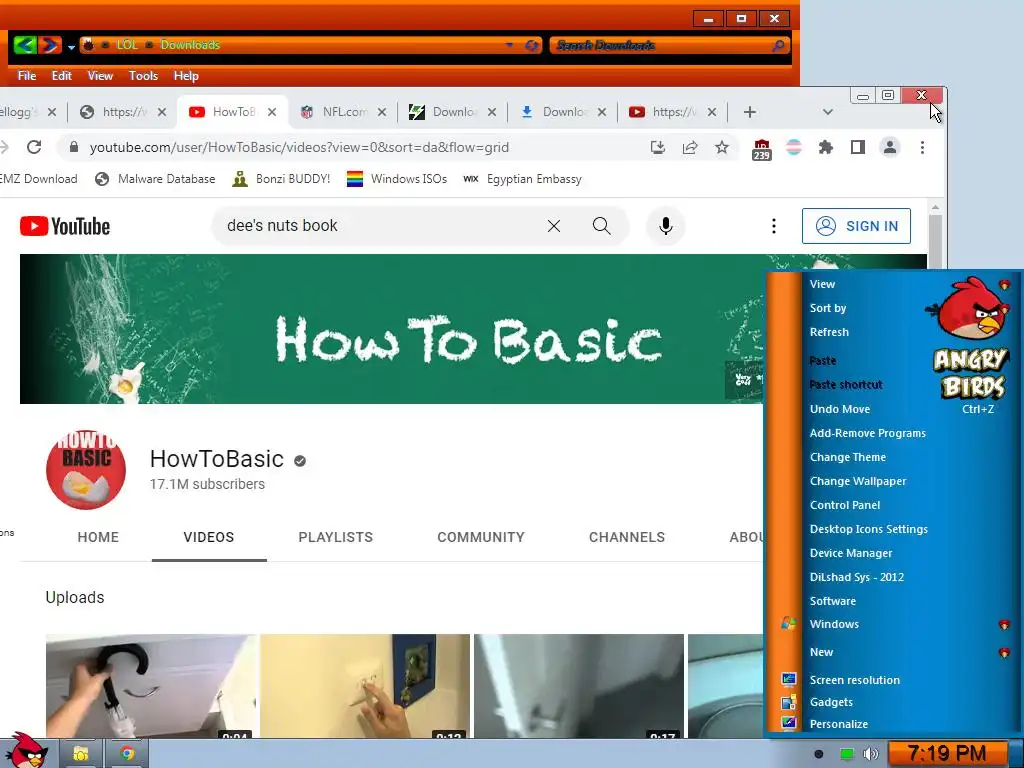This screenshot has height=768, width=1024.
Task: Close the NFL.com tab
Action: pos(382,112)
